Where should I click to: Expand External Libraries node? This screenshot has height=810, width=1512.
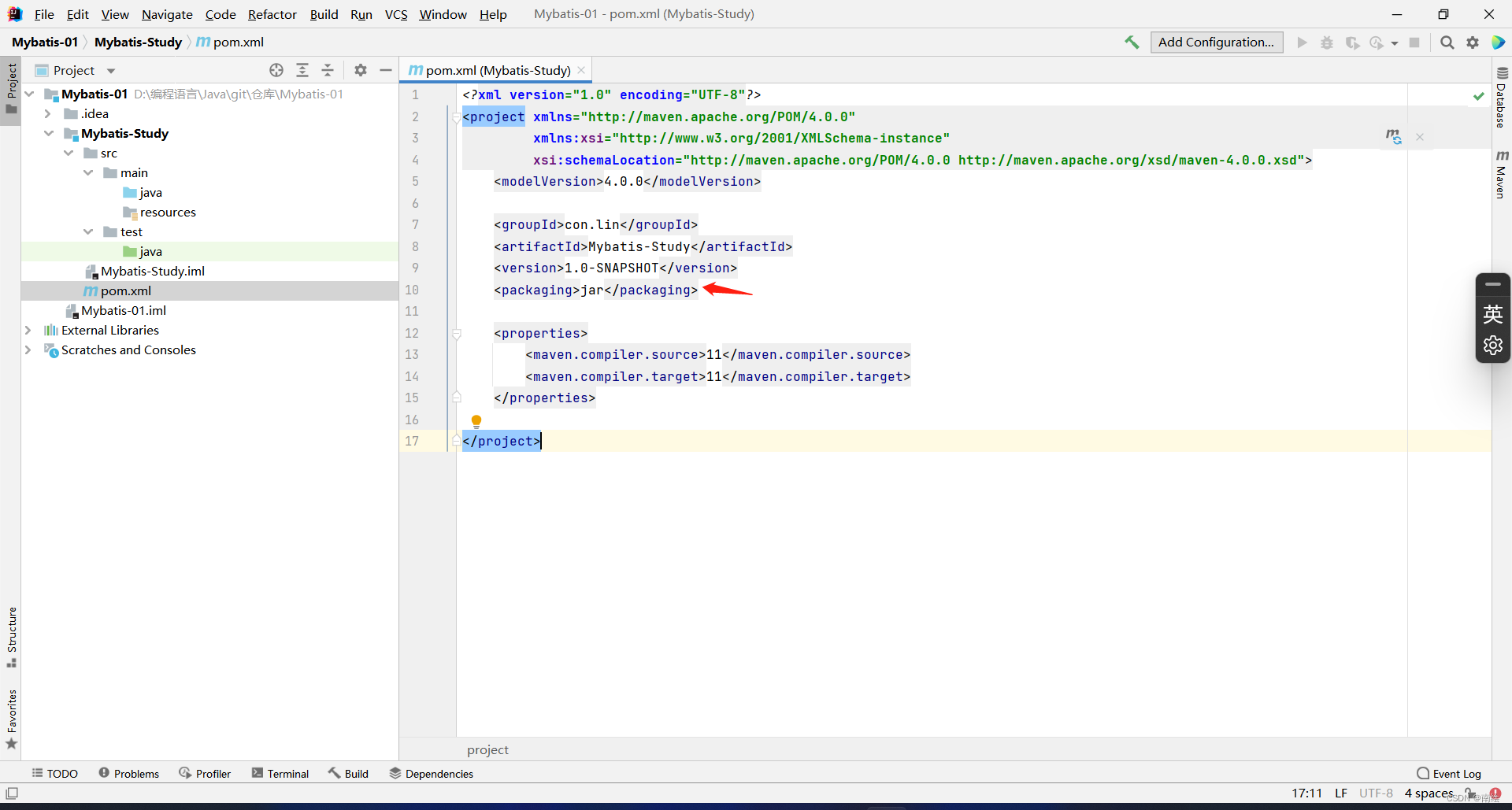click(28, 330)
